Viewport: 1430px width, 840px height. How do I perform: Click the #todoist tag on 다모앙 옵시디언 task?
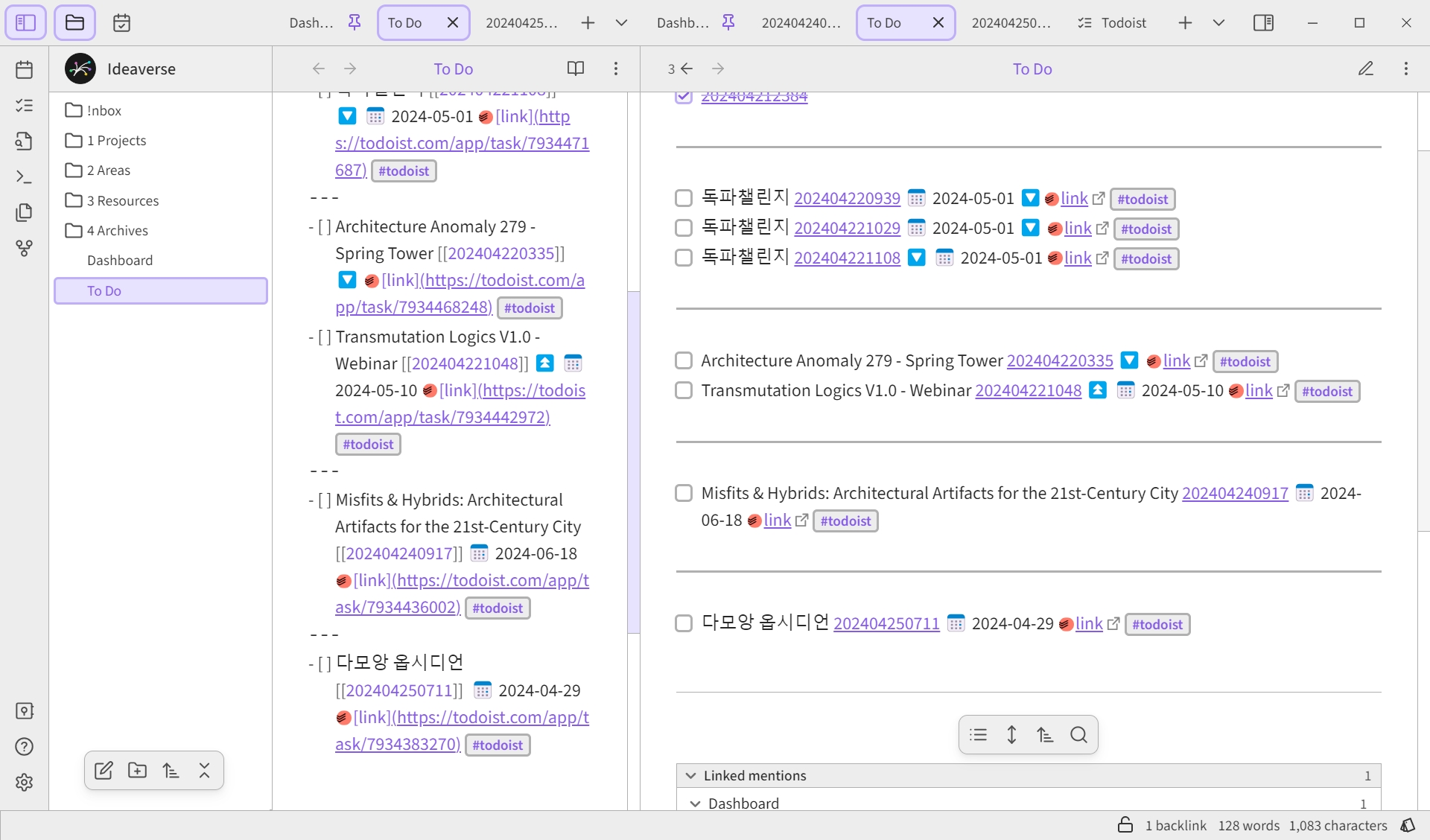pos(1157,625)
